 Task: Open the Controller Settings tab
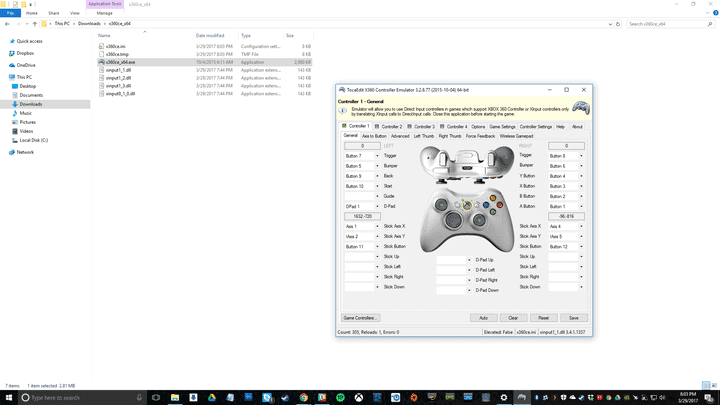[x=535, y=127]
